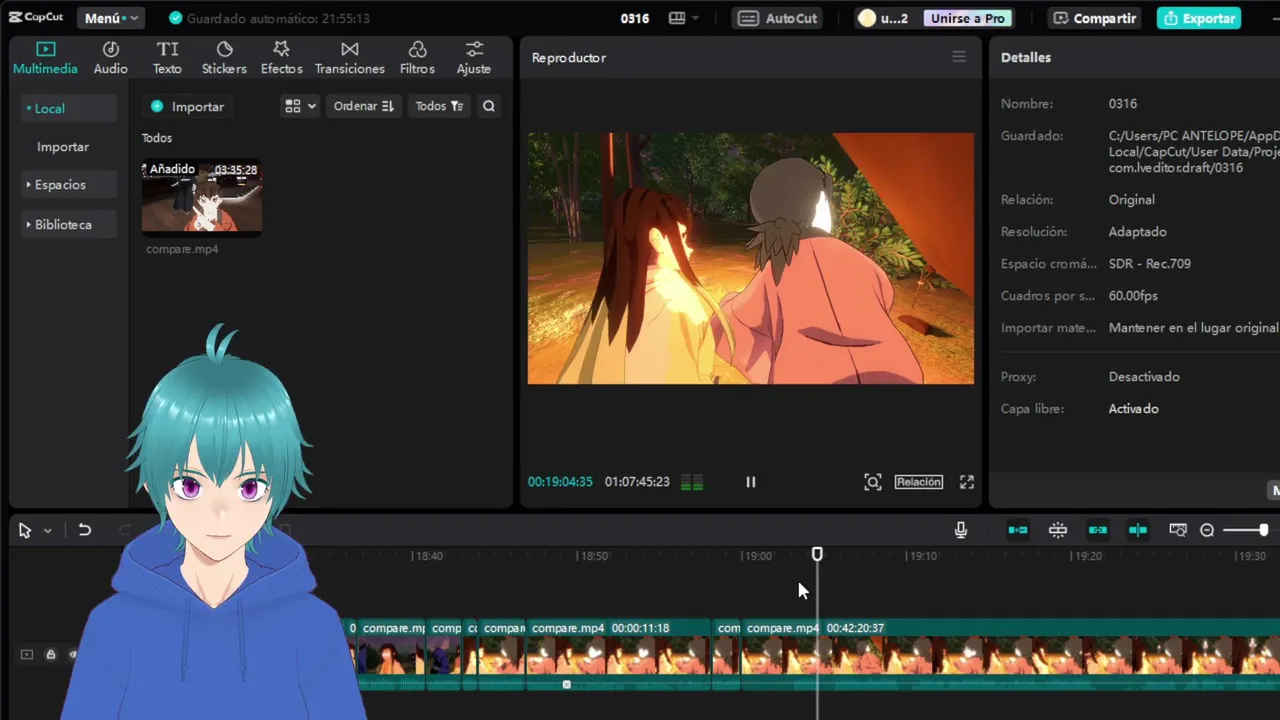Click the focus capture icon in player
Image resolution: width=1280 pixels, height=720 pixels.
(873, 482)
